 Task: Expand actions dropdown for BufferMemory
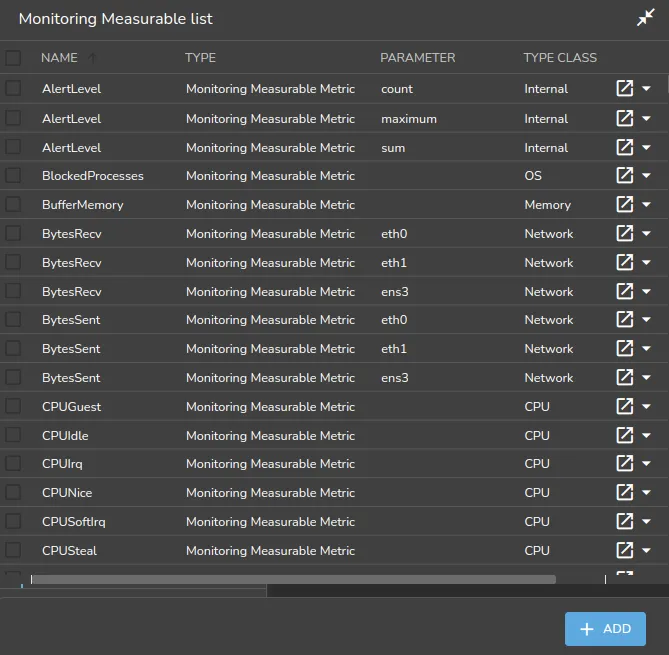(x=646, y=205)
